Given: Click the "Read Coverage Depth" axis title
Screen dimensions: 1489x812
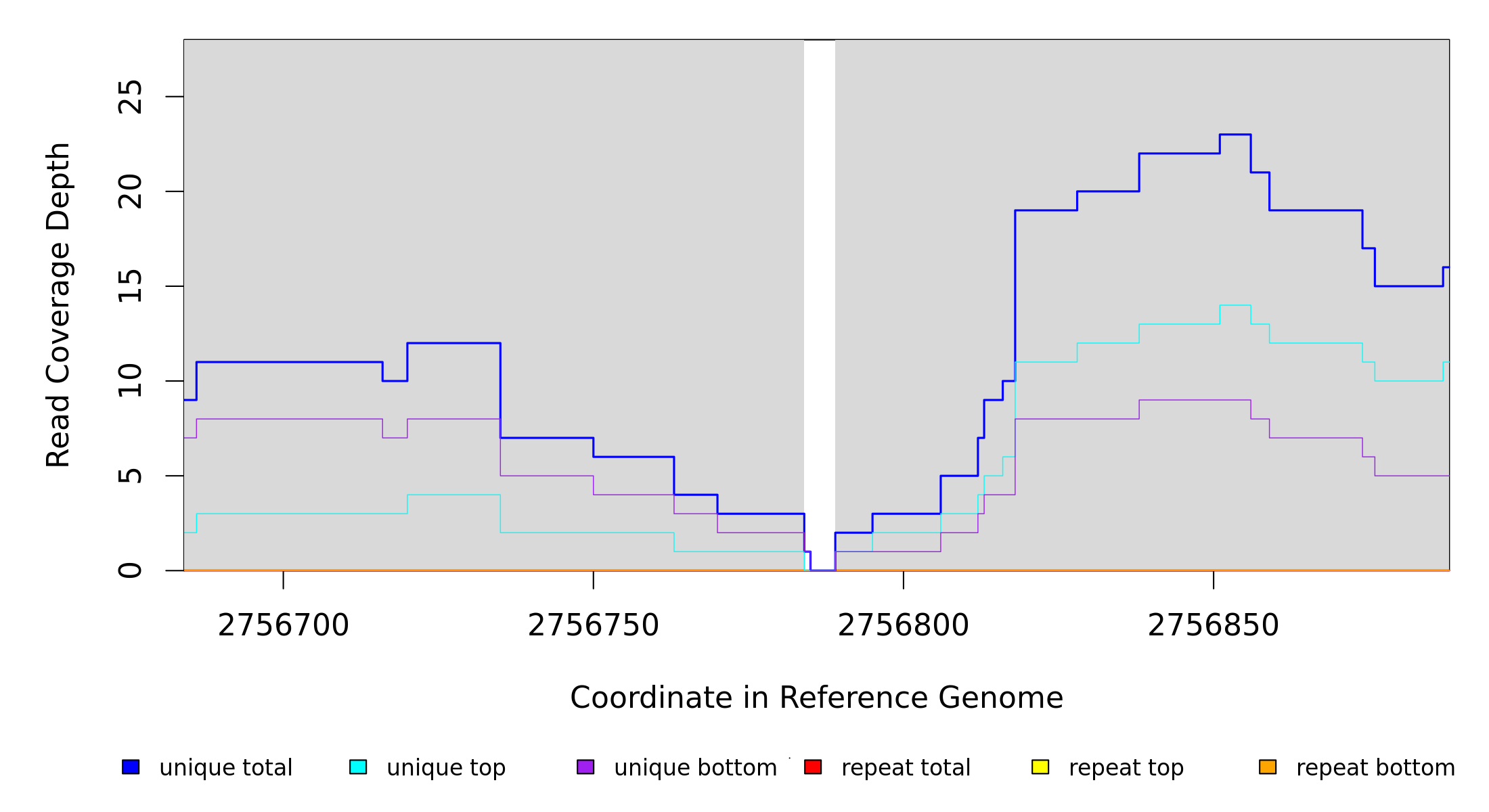Looking at the screenshot, I should point(58,304).
